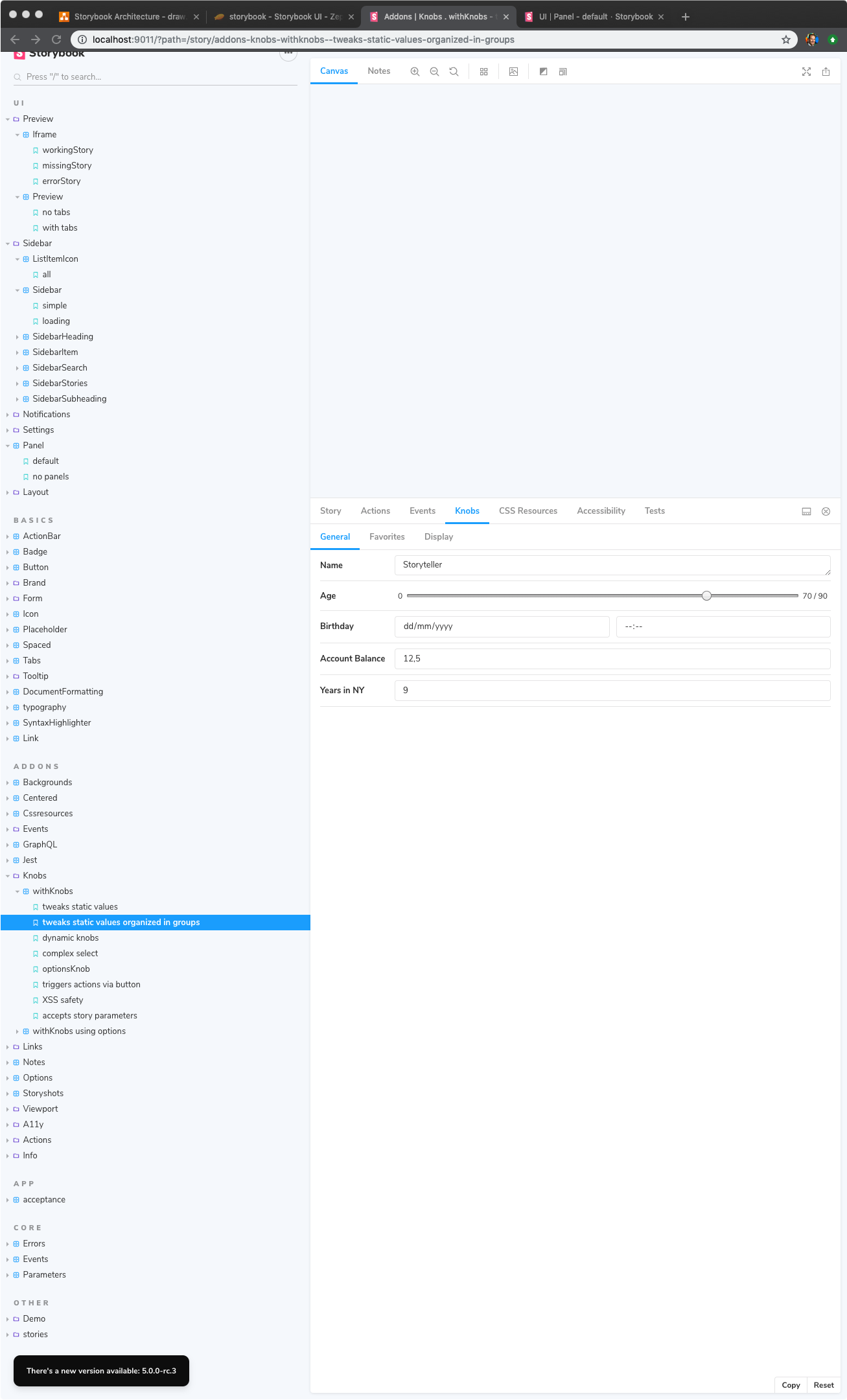
Task: Go fullscreen with the expand arrows icon
Action: (x=806, y=71)
